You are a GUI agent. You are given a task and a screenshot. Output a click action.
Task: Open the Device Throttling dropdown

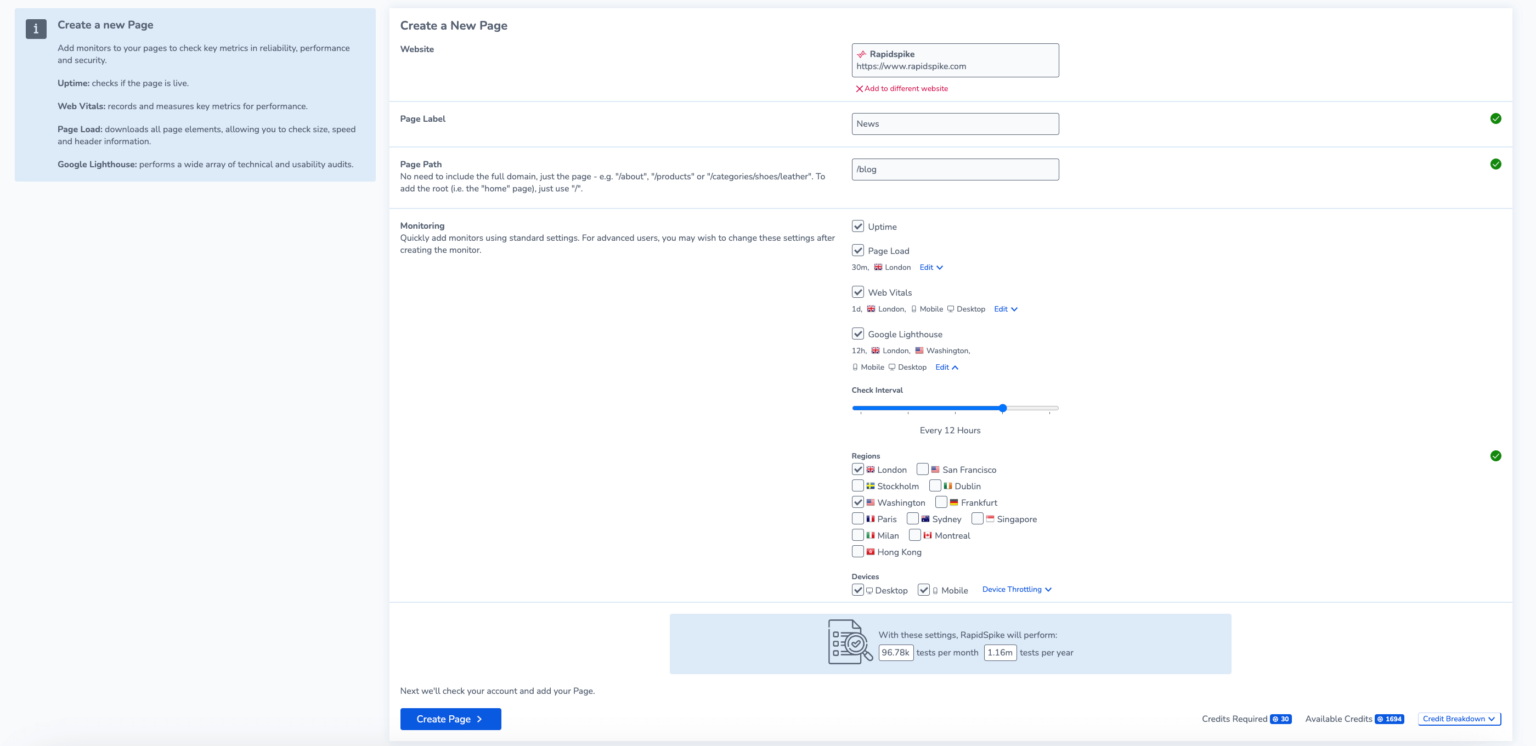pos(1016,590)
